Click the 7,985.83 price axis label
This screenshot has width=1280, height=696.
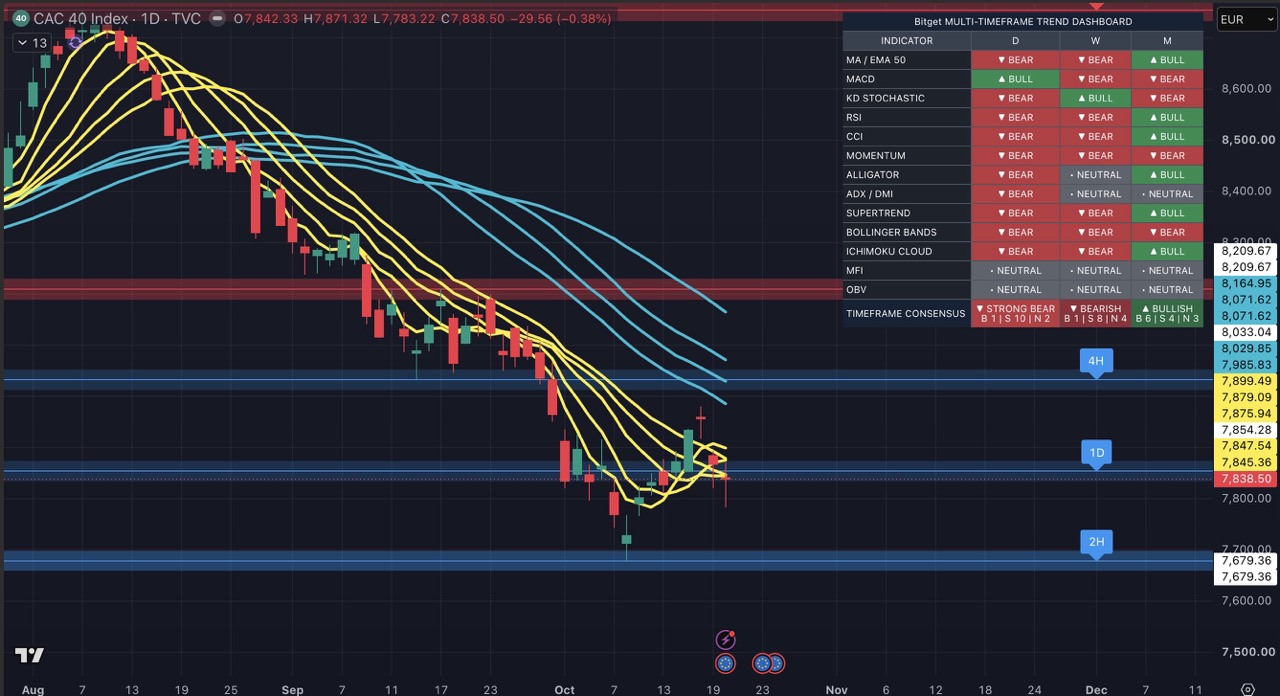1246,365
